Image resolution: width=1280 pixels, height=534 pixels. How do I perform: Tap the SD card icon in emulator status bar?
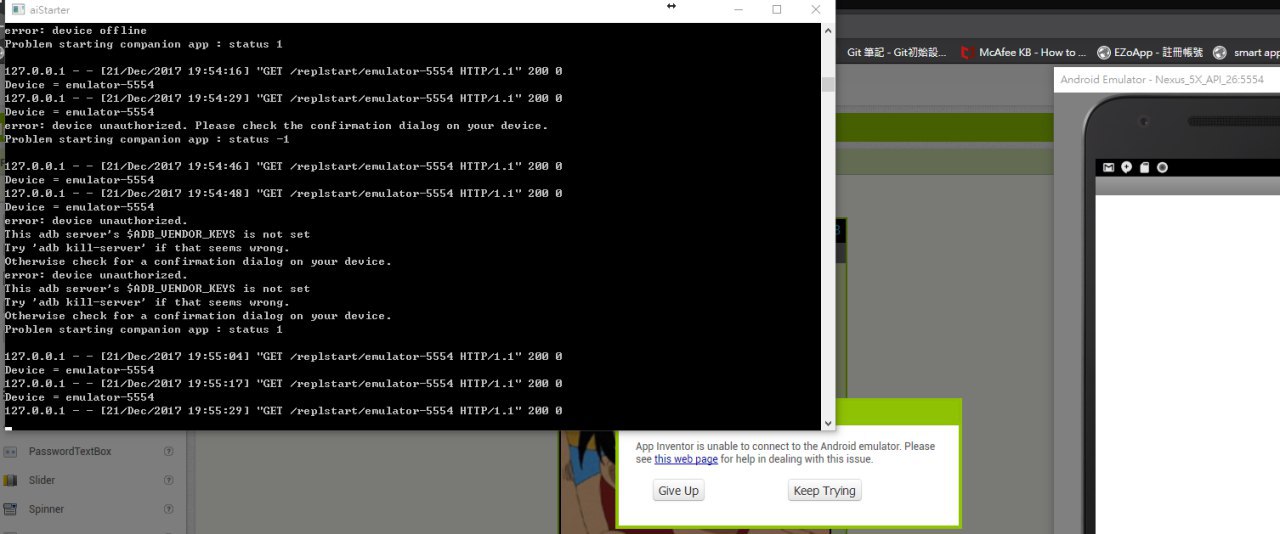(x=1145, y=167)
